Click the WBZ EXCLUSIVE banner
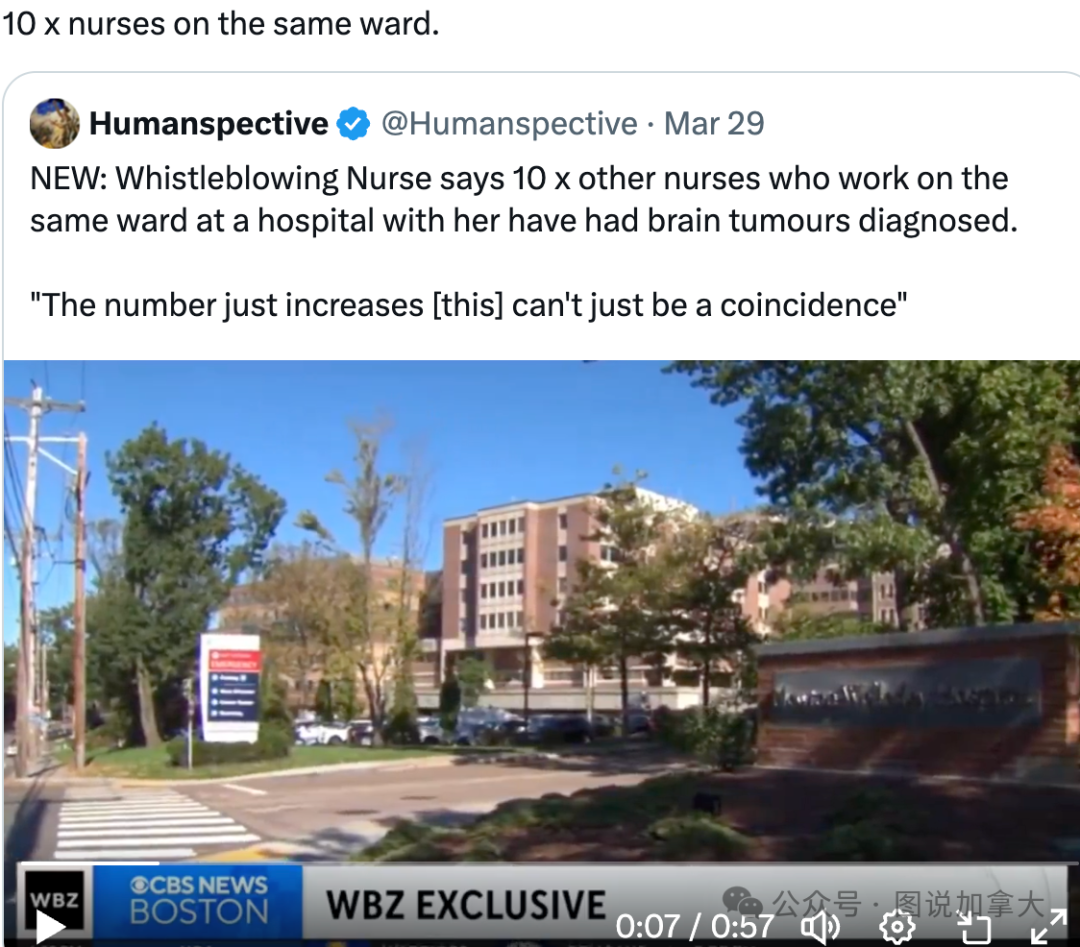 (466, 904)
